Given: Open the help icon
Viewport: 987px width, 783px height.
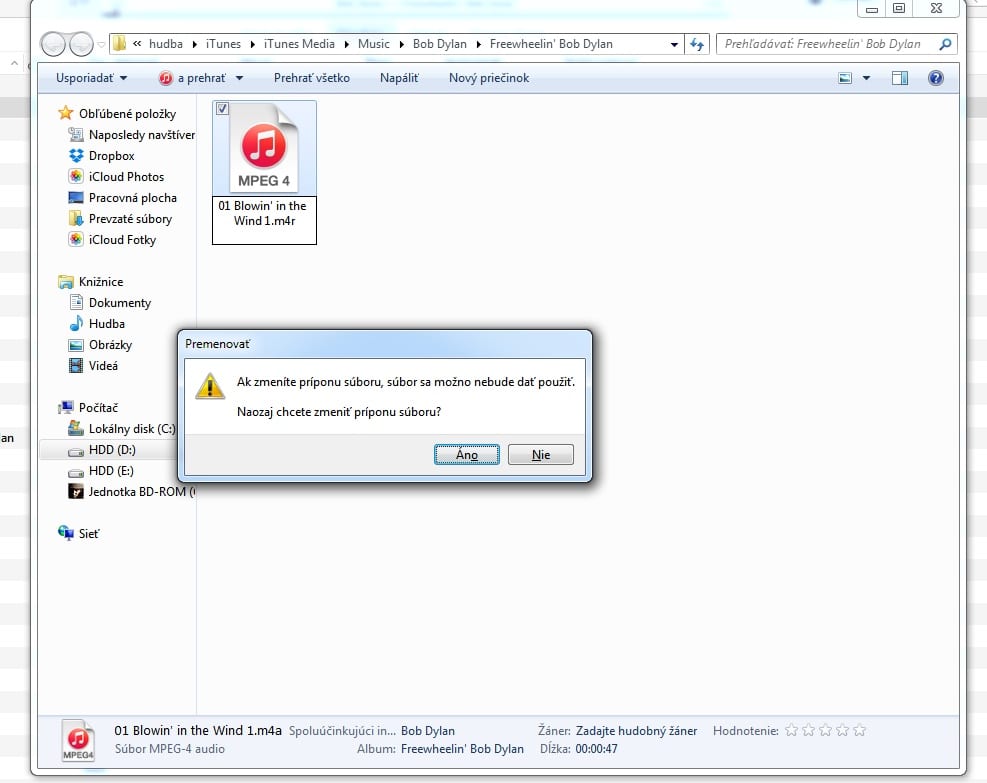Looking at the screenshot, I should tap(935, 78).
